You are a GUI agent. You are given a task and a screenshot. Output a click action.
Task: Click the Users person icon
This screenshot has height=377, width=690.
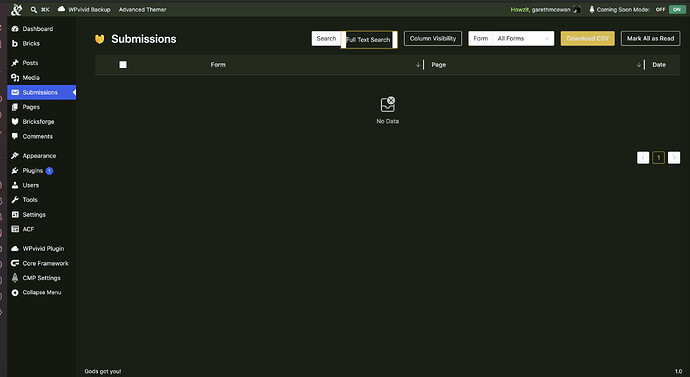pyautogui.click(x=15, y=185)
